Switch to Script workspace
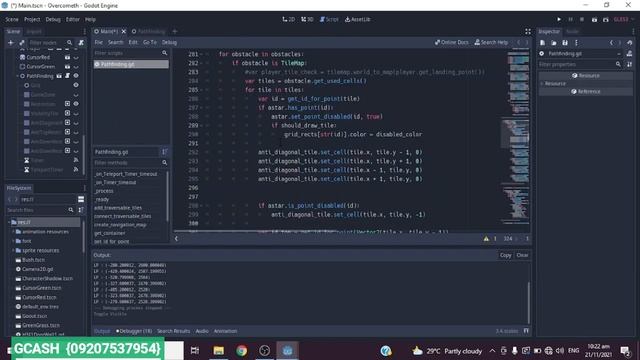This screenshot has height=360, width=640. click(329, 19)
